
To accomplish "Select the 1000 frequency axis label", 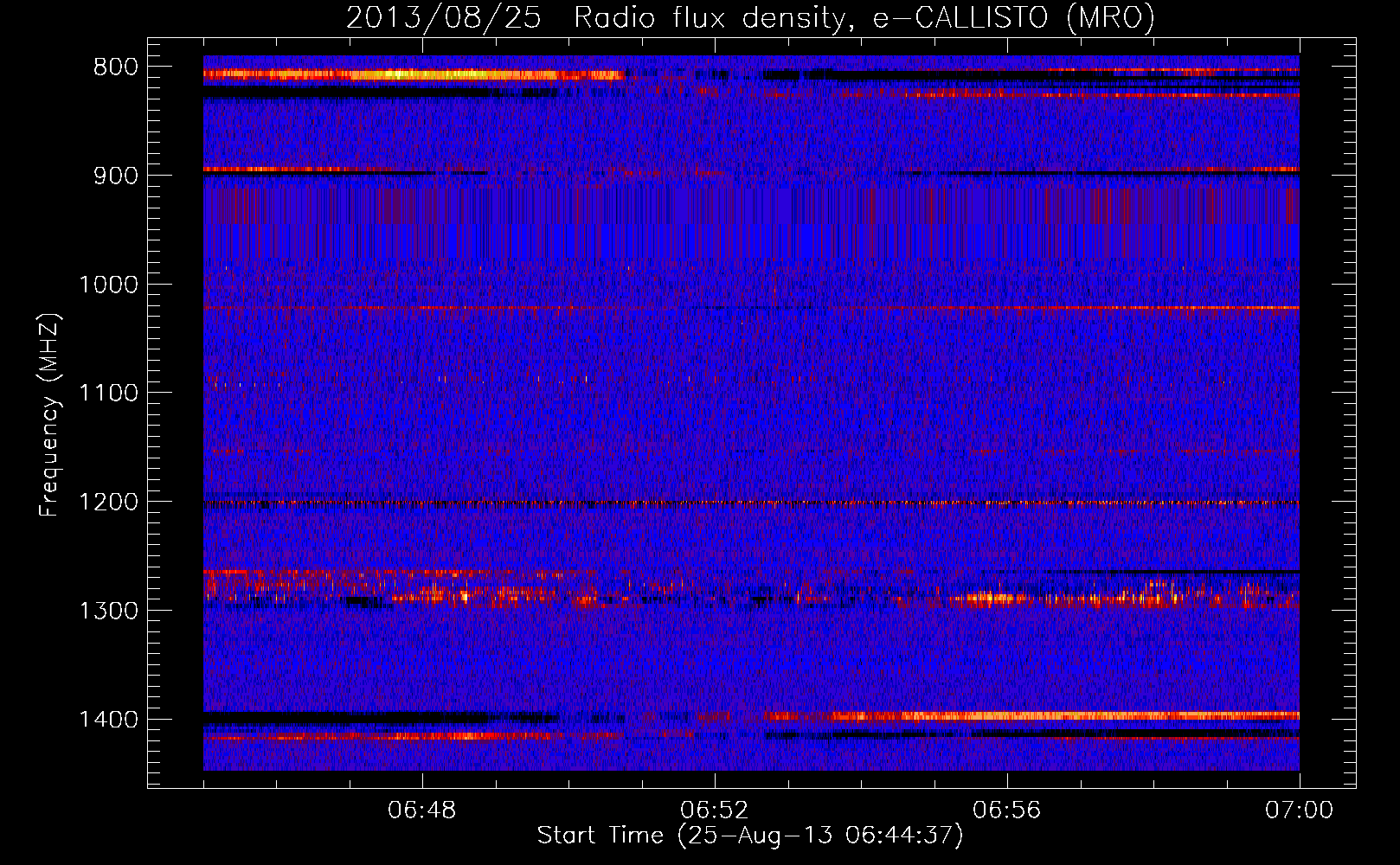I will click(108, 285).
